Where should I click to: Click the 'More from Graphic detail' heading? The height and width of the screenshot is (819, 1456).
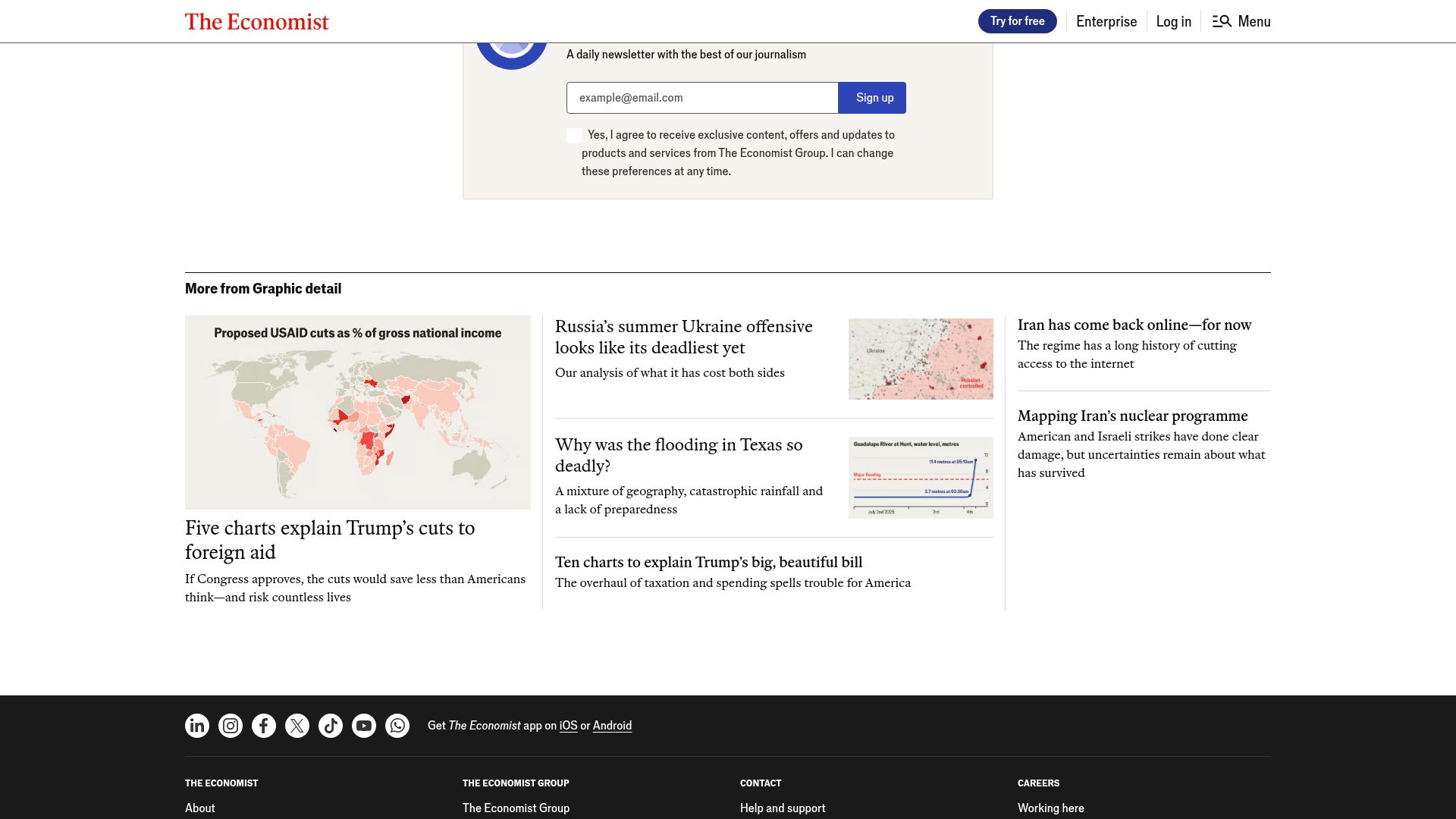pos(263,289)
